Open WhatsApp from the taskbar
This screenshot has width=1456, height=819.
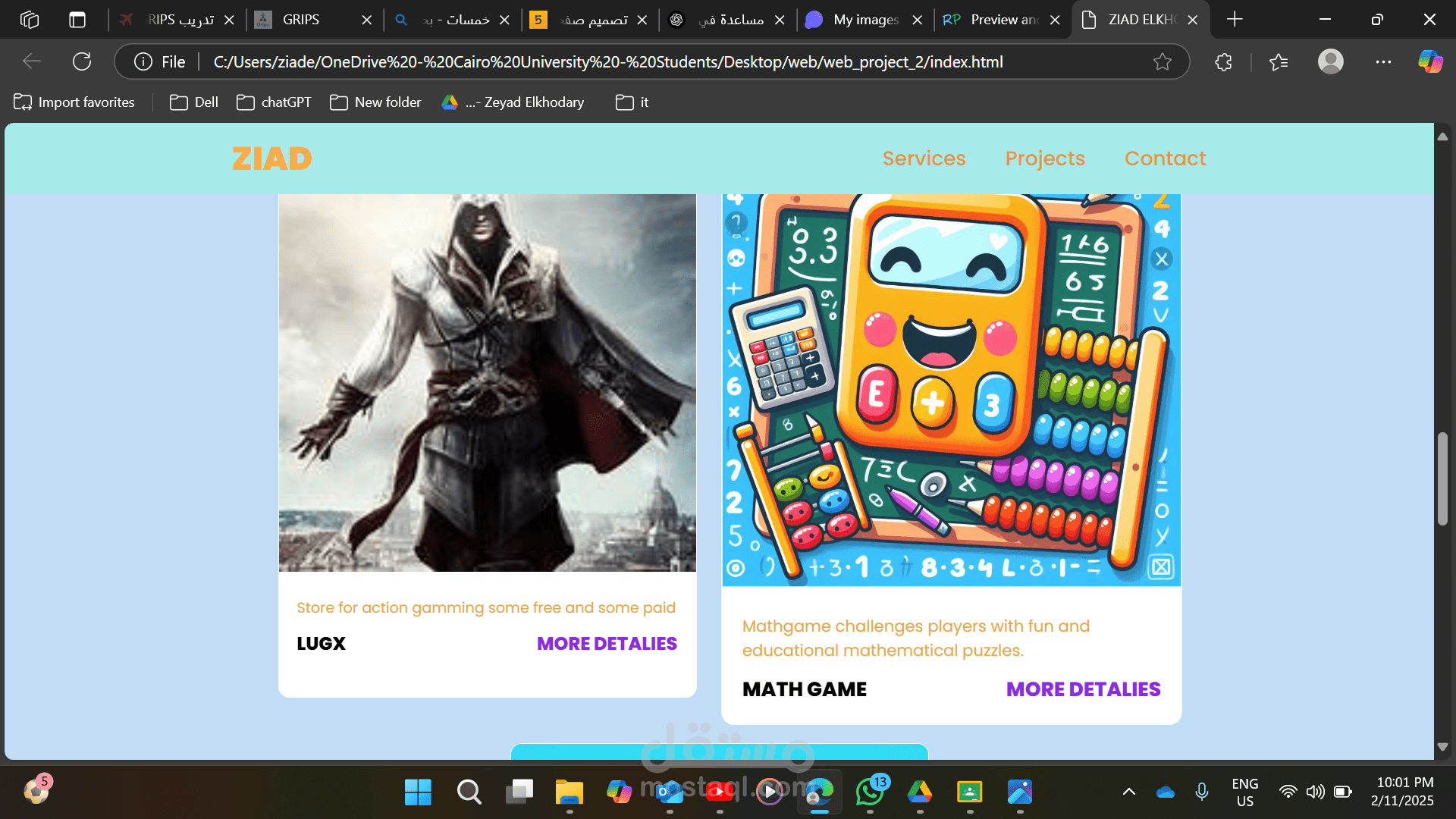870,792
